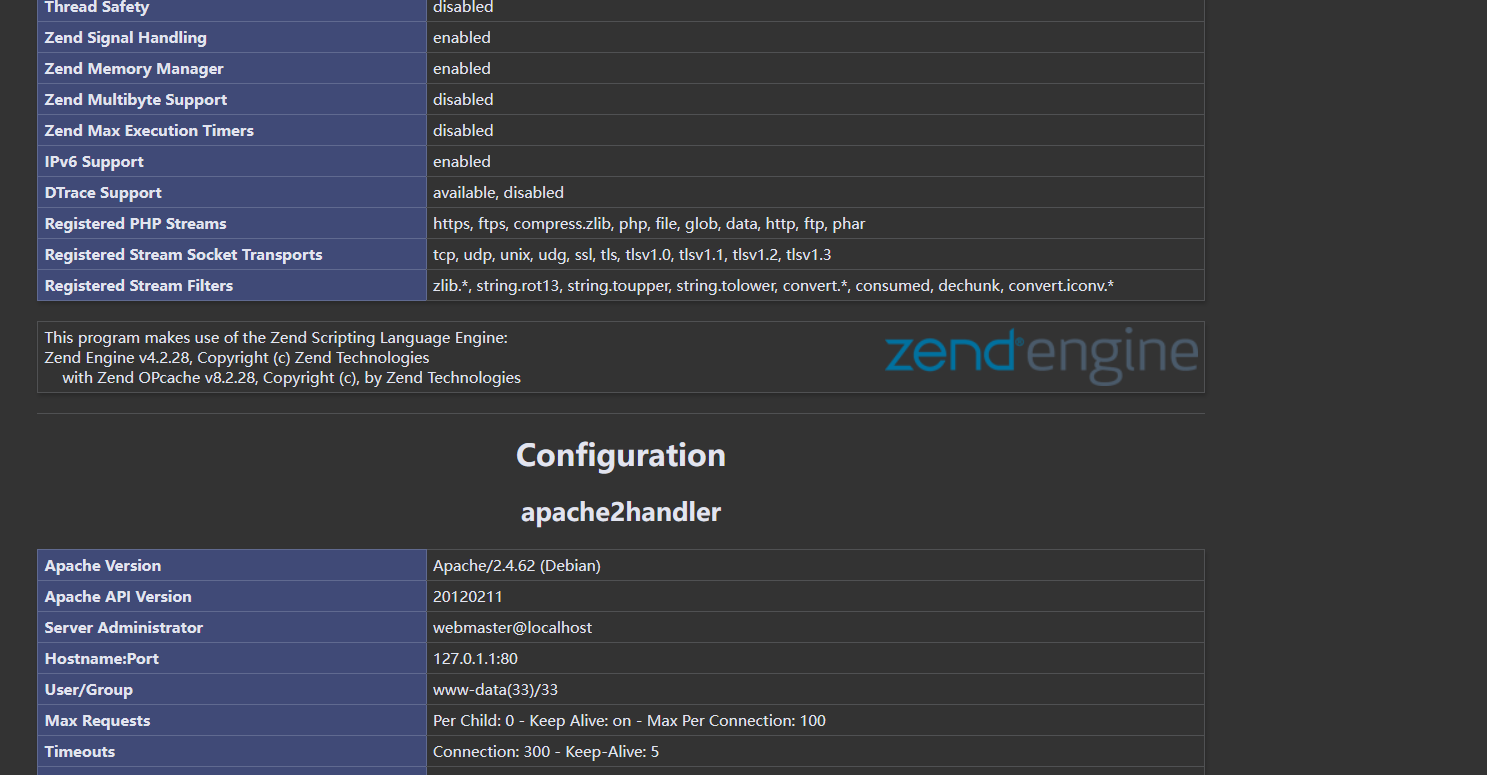The width and height of the screenshot is (1487, 775).
Task: Click the Zend Engine copyright text line
Action: pos(237,357)
